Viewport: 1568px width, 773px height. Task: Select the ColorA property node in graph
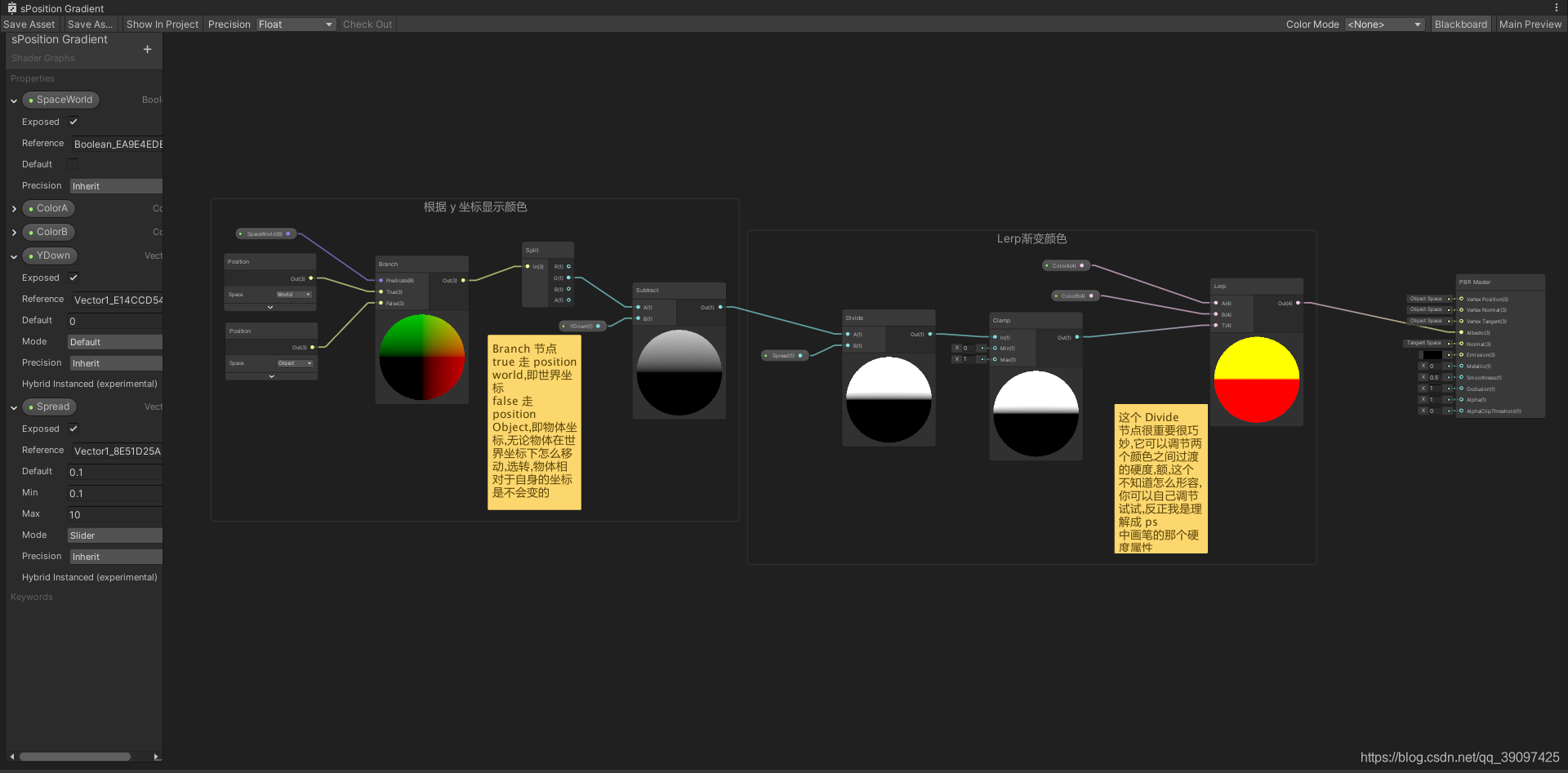[1066, 265]
